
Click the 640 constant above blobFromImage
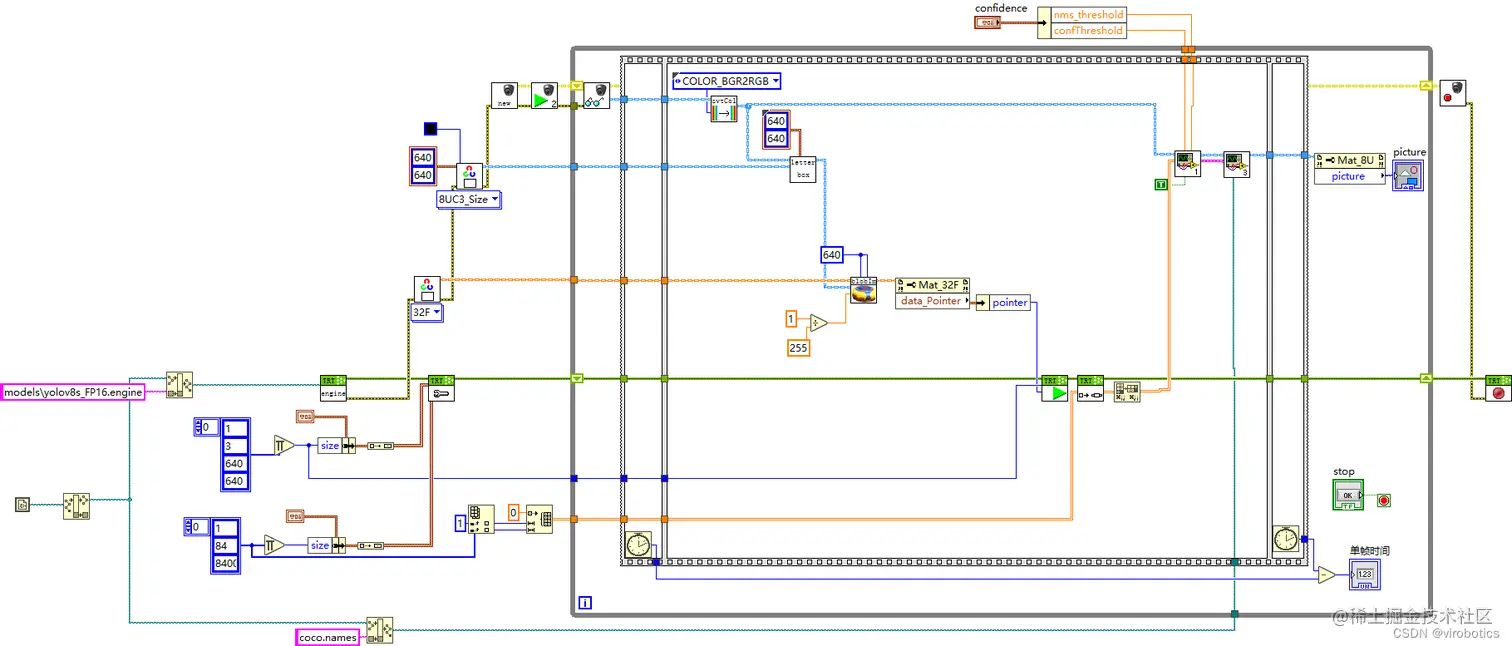click(x=832, y=255)
